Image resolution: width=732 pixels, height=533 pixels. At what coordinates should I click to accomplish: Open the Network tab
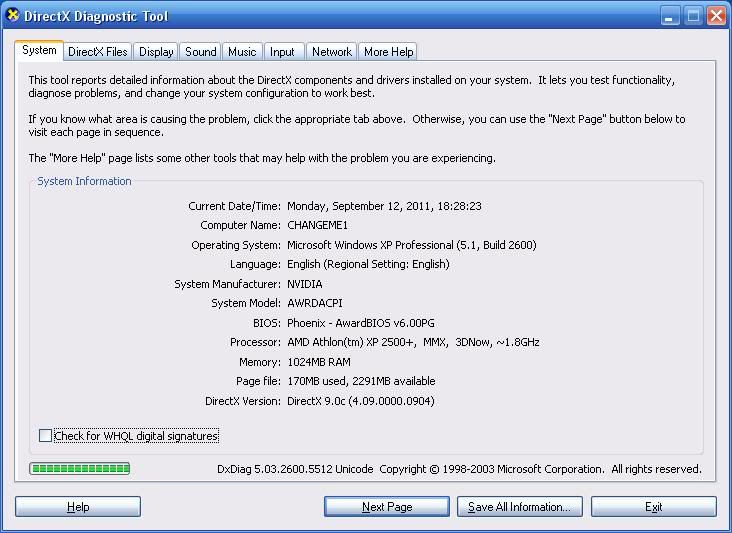point(332,52)
